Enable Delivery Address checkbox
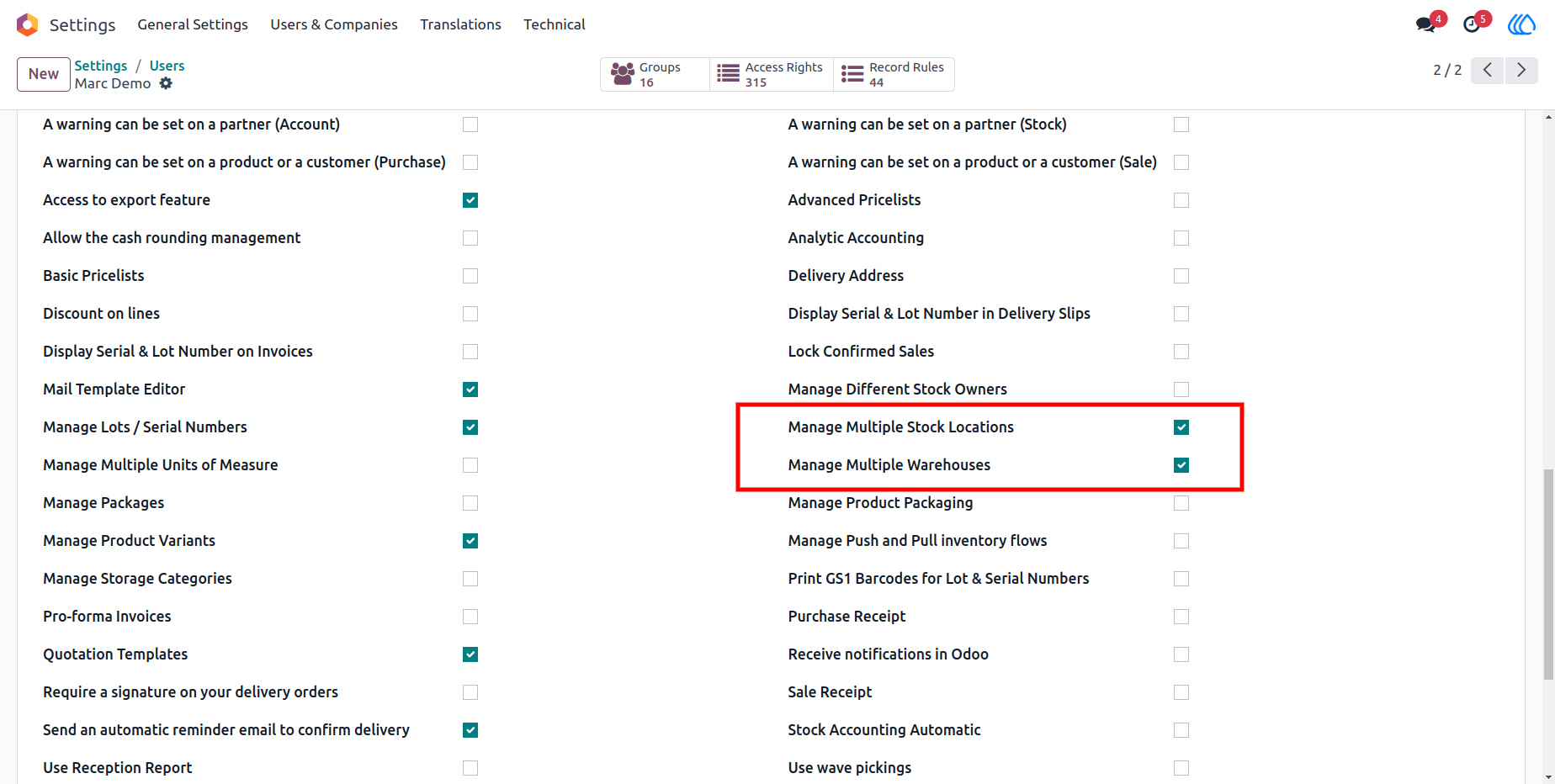The image size is (1555, 784). point(1181,276)
